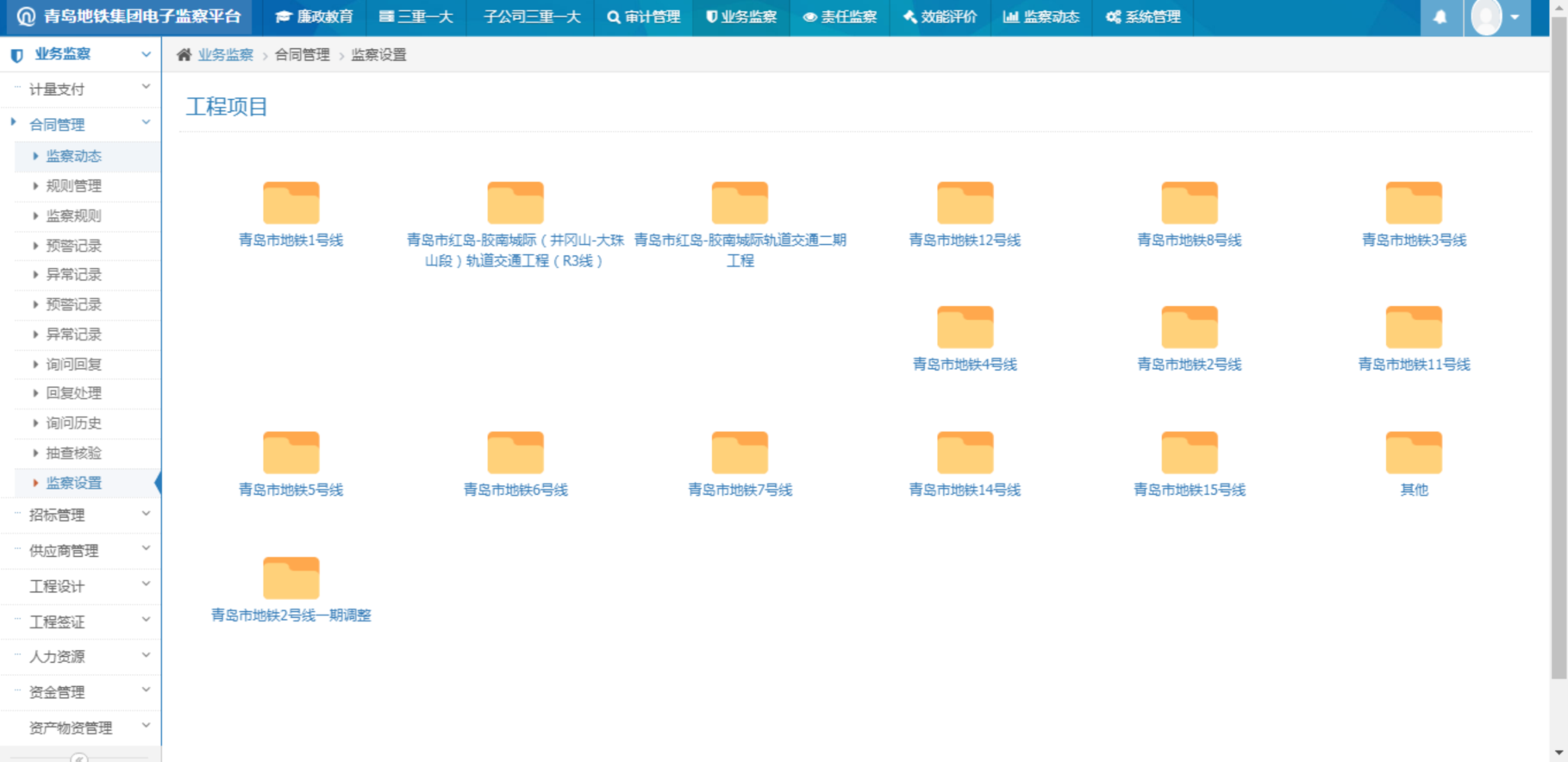
Task: Switch to the 廉政教育 top menu
Action: pos(315,17)
